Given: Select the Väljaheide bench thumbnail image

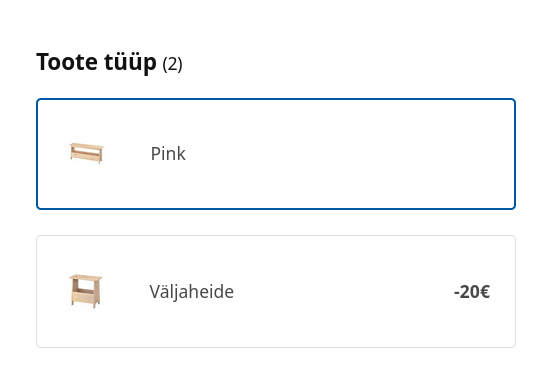Looking at the screenshot, I should click(x=86, y=291).
